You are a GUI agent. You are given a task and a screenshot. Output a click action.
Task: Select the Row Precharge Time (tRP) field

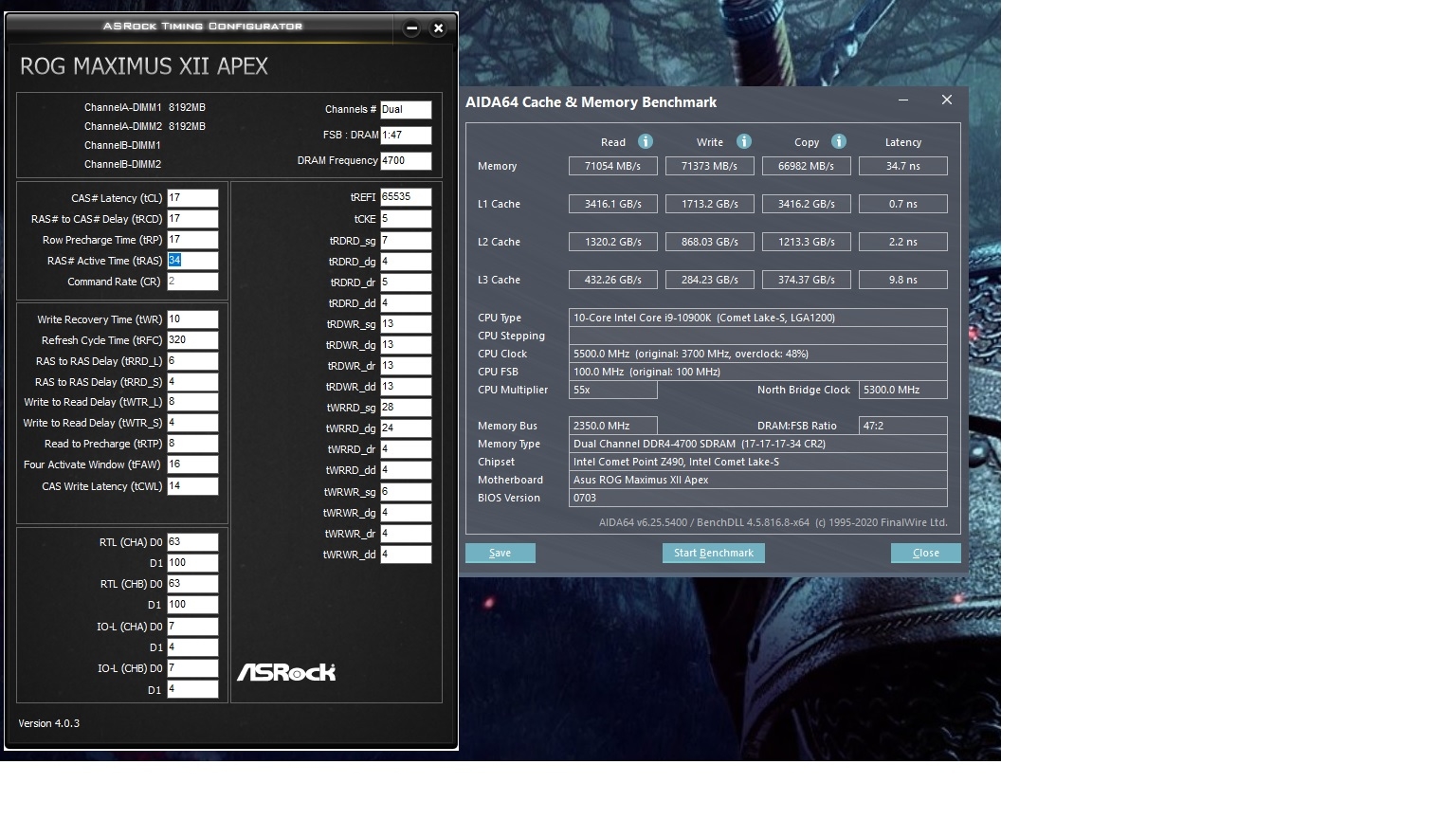(193, 240)
